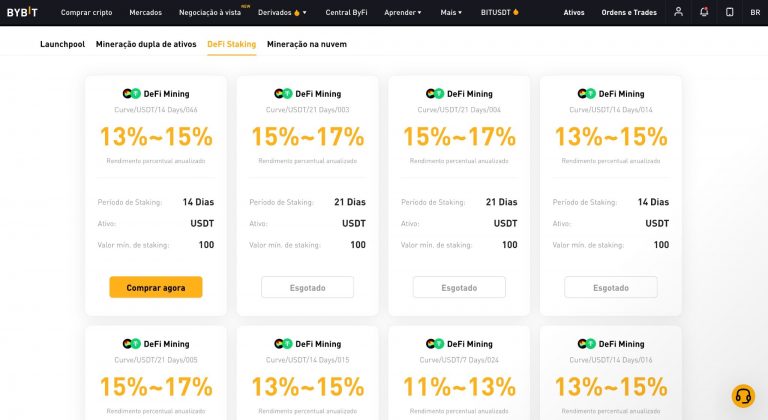Click 13%~15% yield on Days/044 card
The height and width of the screenshot is (420, 768).
tap(156, 137)
